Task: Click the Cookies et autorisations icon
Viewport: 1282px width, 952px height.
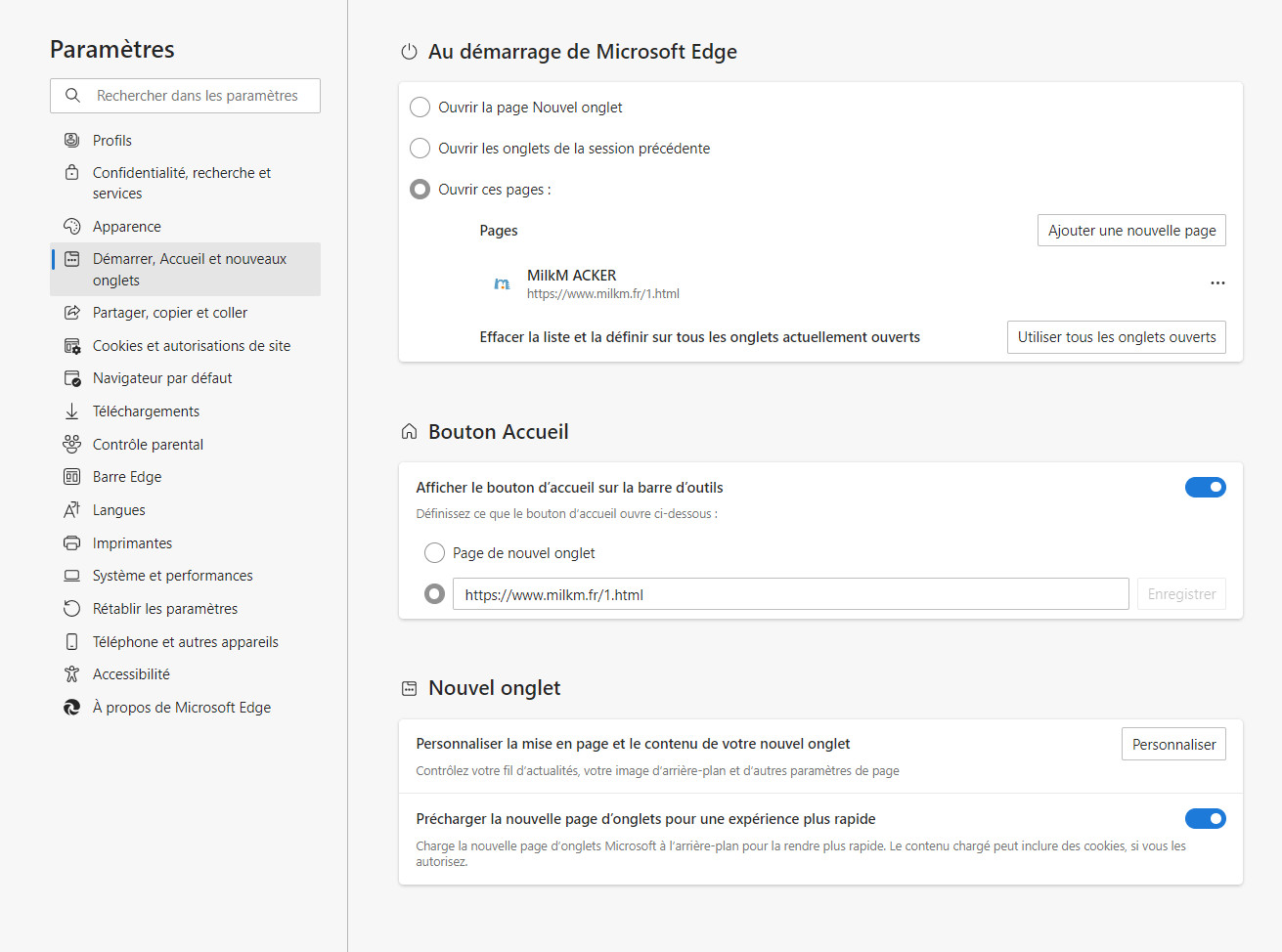Action: [71, 346]
